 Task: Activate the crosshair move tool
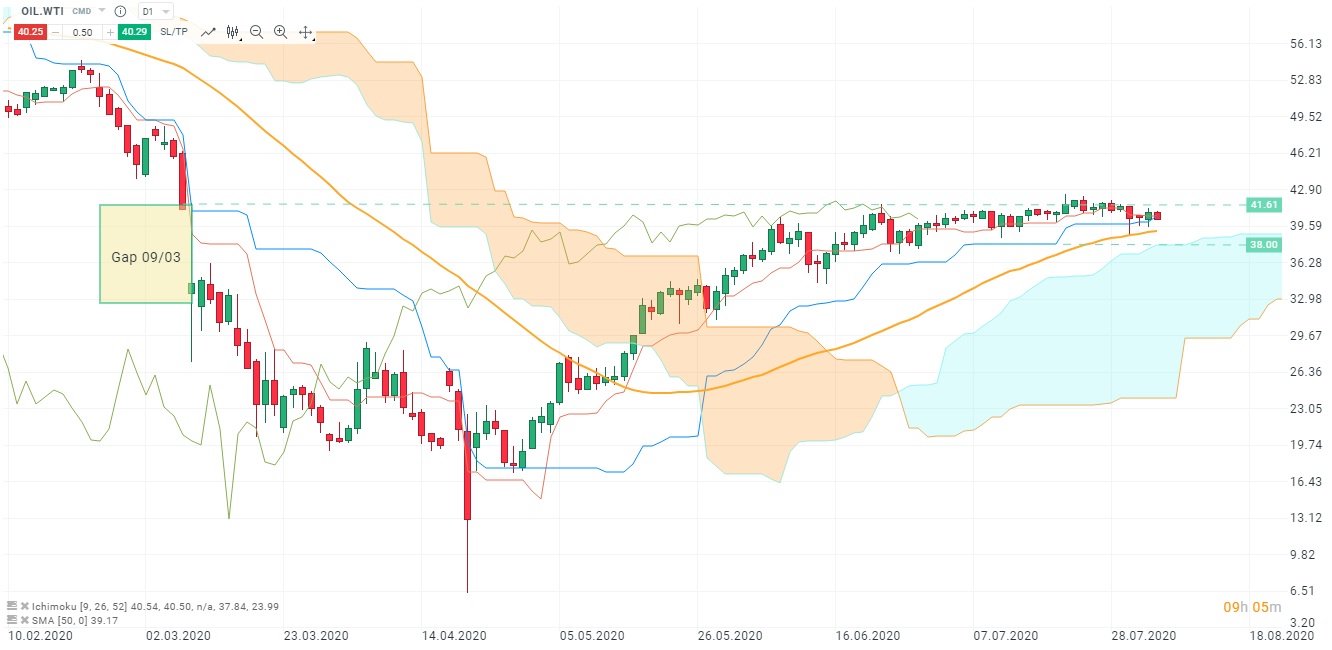pyautogui.click(x=306, y=32)
